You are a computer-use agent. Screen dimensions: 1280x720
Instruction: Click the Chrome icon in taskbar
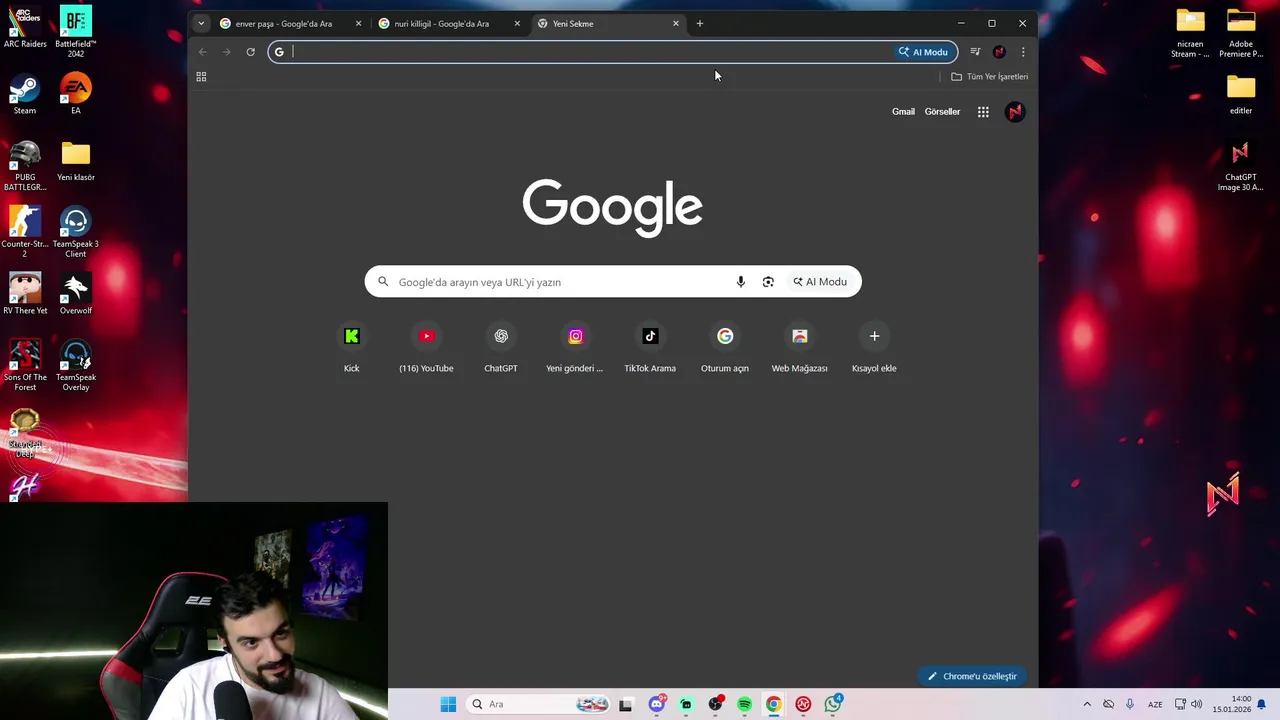tap(773, 704)
